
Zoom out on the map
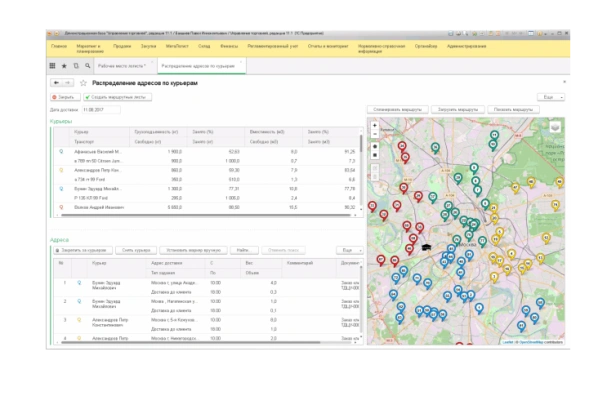[374, 133]
